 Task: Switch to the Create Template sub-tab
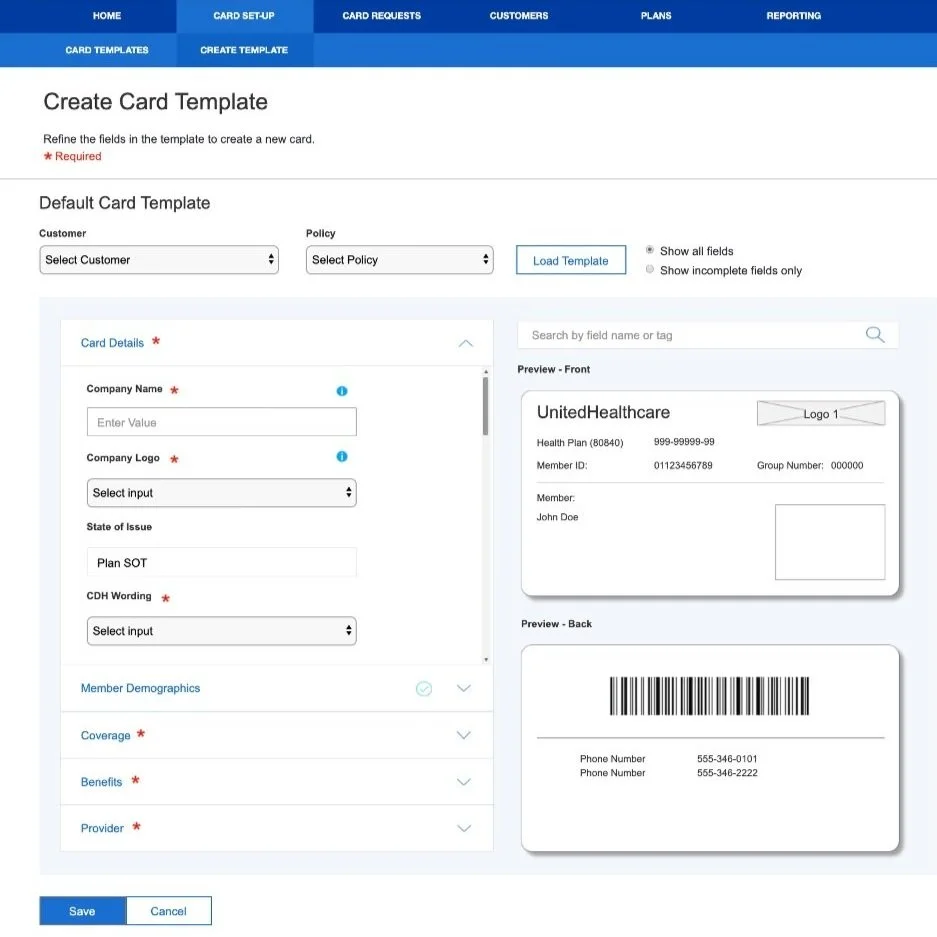click(x=244, y=50)
